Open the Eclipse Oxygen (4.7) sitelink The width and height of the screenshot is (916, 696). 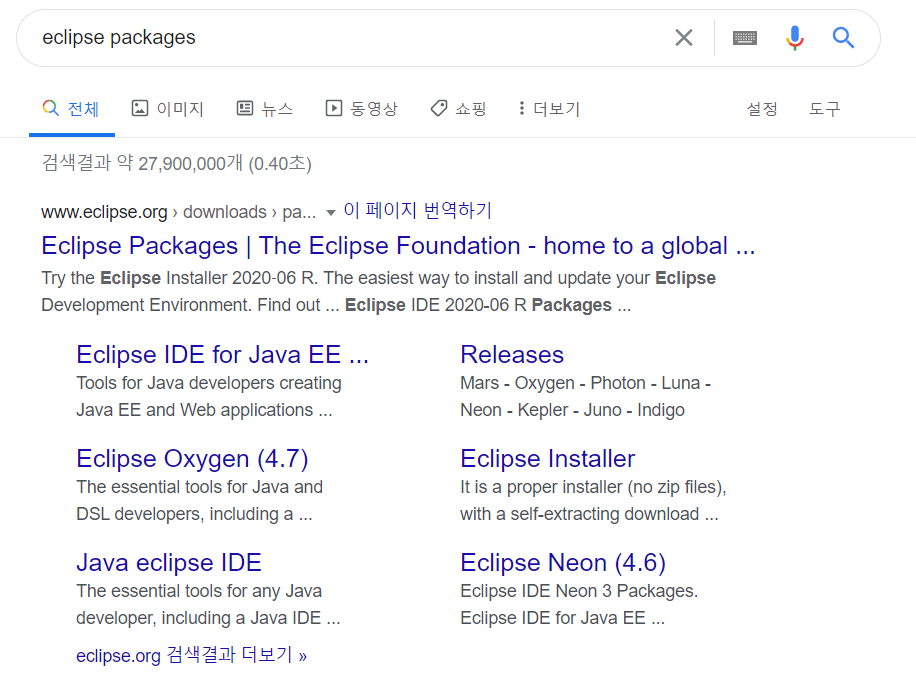click(192, 459)
